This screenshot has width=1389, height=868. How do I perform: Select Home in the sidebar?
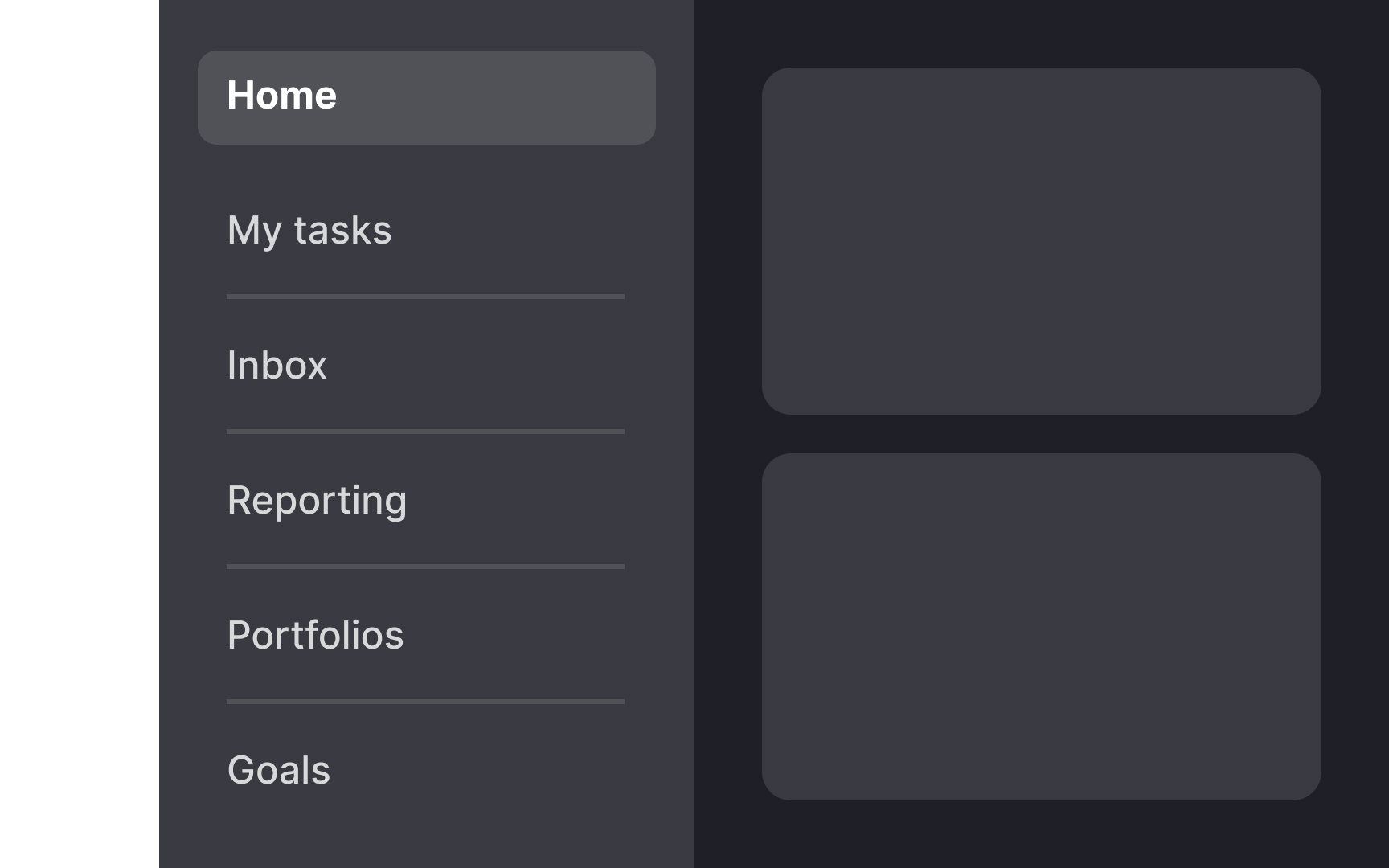coord(282,95)
